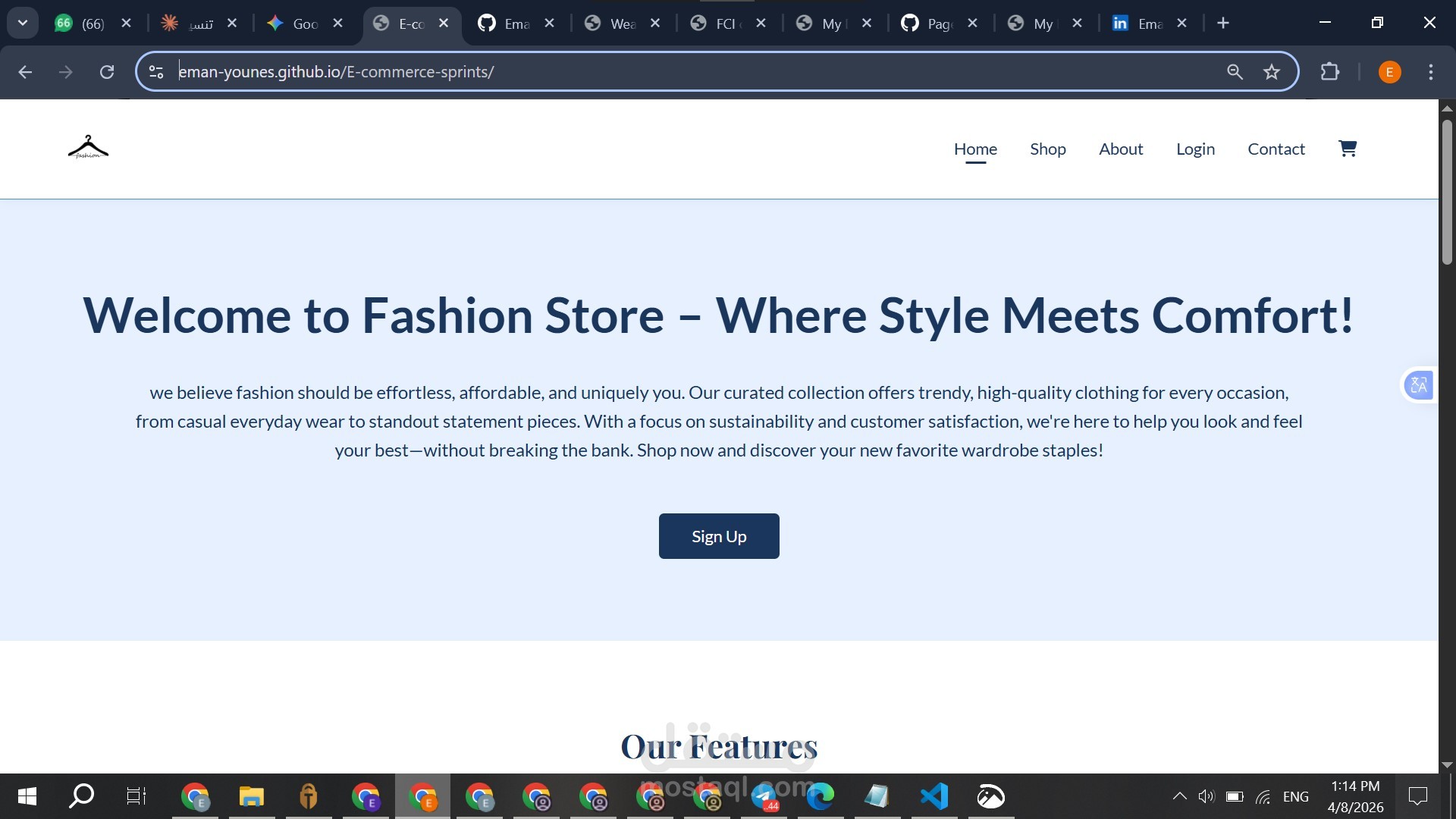The image size is (1456, 819).
Task: Open the shopping cart icon
Action: [1347, 149]
